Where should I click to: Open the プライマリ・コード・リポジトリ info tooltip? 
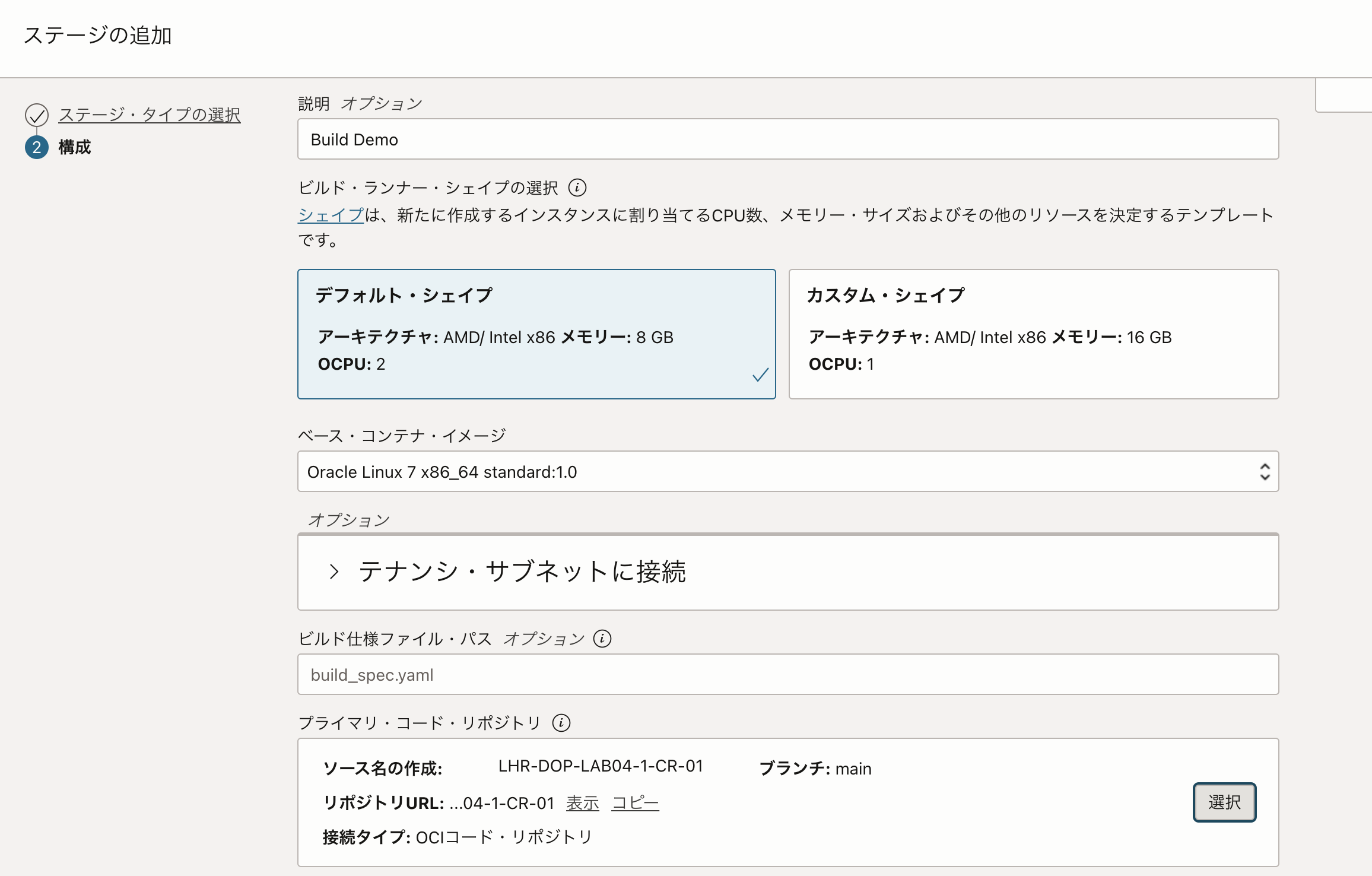560,723
